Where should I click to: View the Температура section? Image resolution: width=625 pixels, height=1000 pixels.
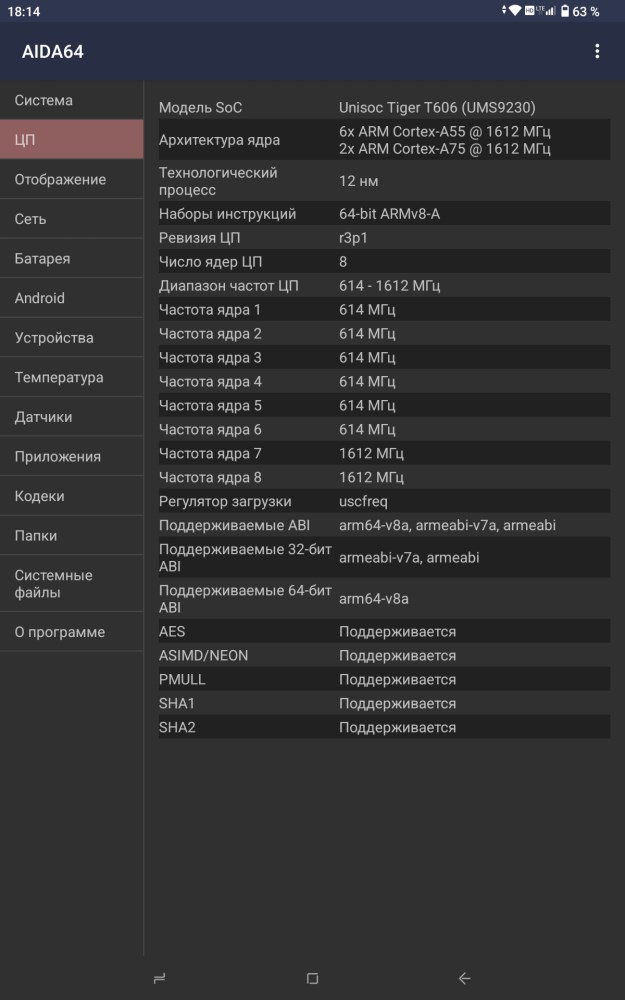72,377
